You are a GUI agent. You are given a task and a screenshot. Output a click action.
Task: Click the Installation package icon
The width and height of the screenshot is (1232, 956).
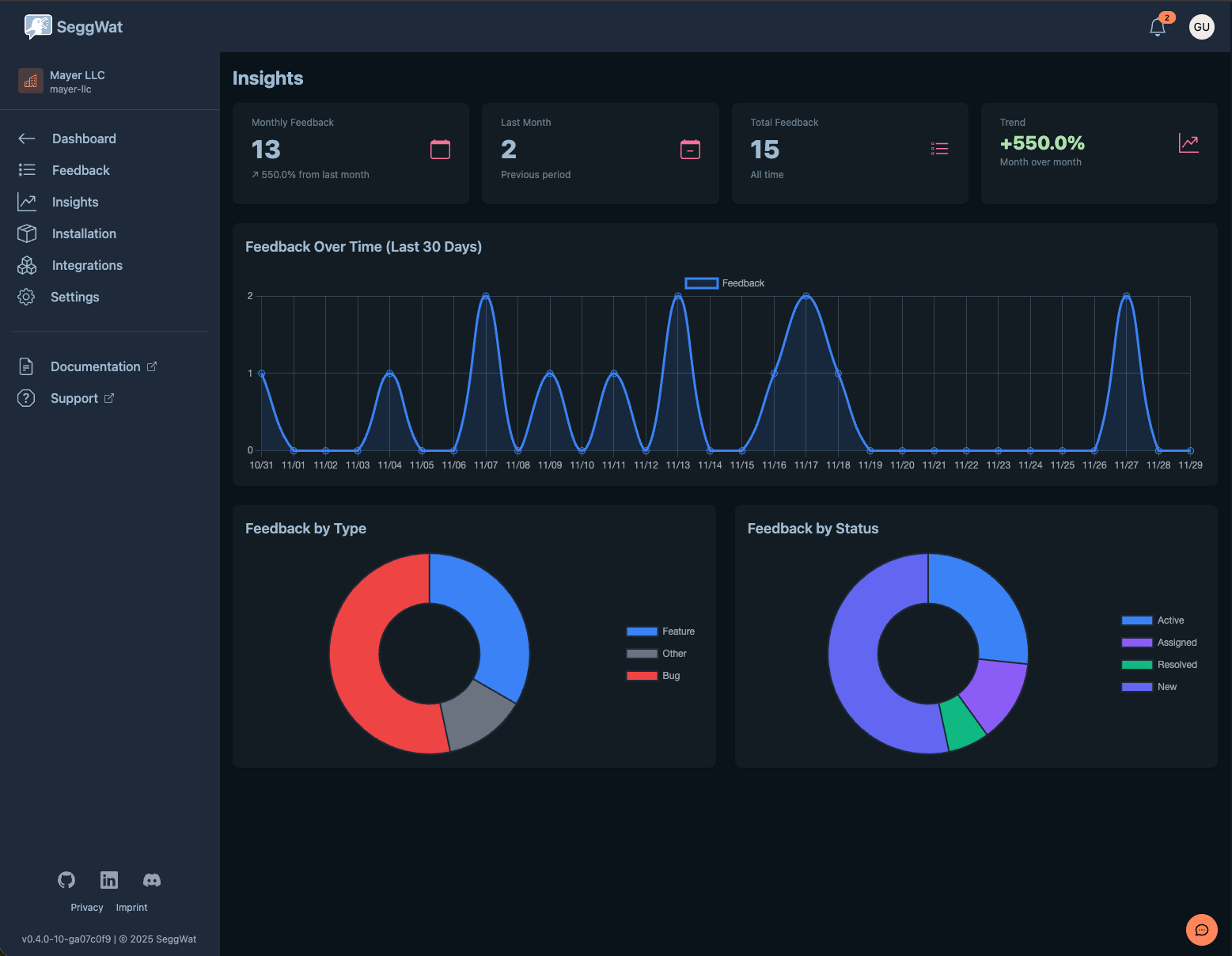pos(26,233)
